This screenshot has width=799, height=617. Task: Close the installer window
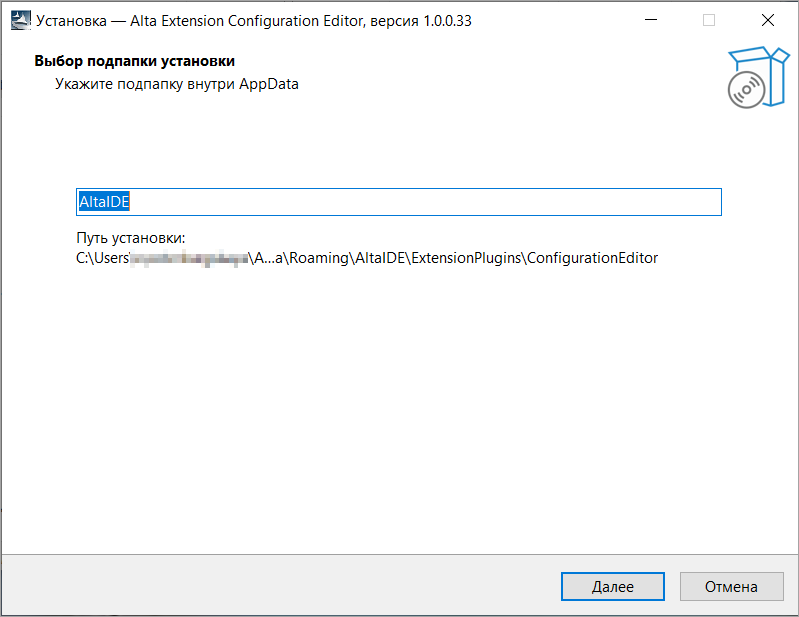point(768,20)
